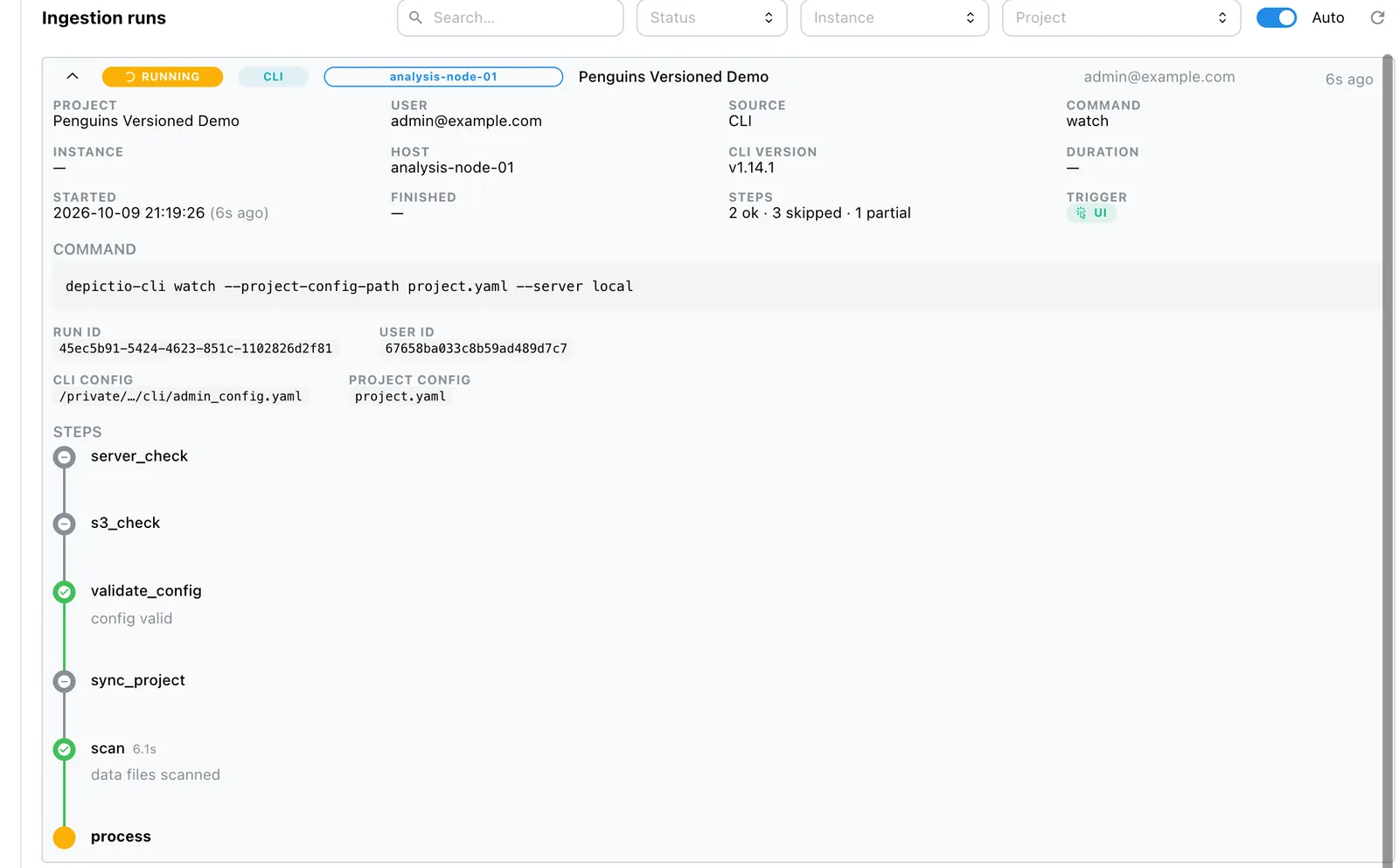The width and height of the screenshot is (1399, 868).
Task: Toggle the Auto refresh switch
Action: [x=1276, y=17]
